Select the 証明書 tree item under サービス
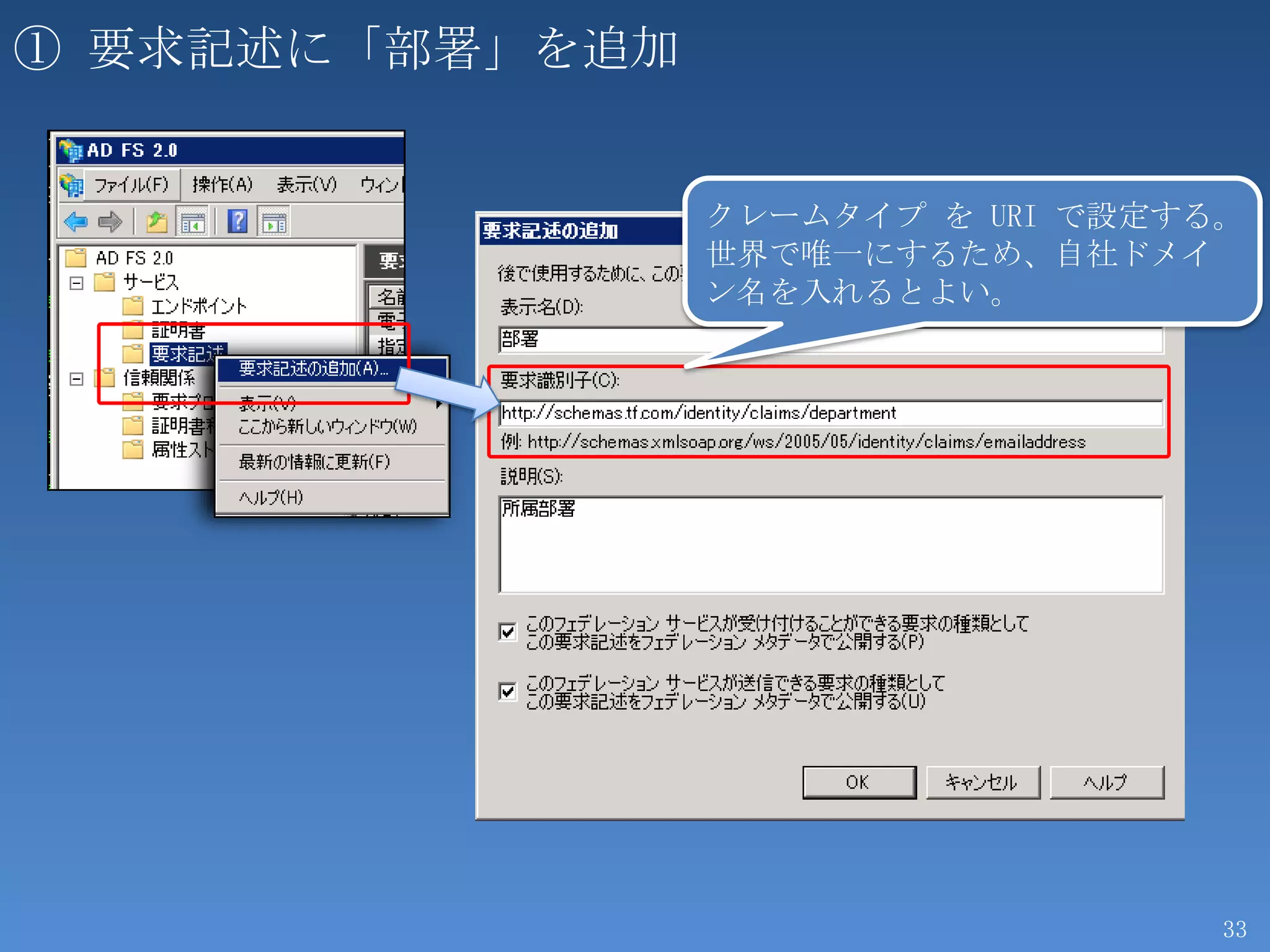This screenshot has height=952, width=1270. pyautogui.click(x=178, y=330)
